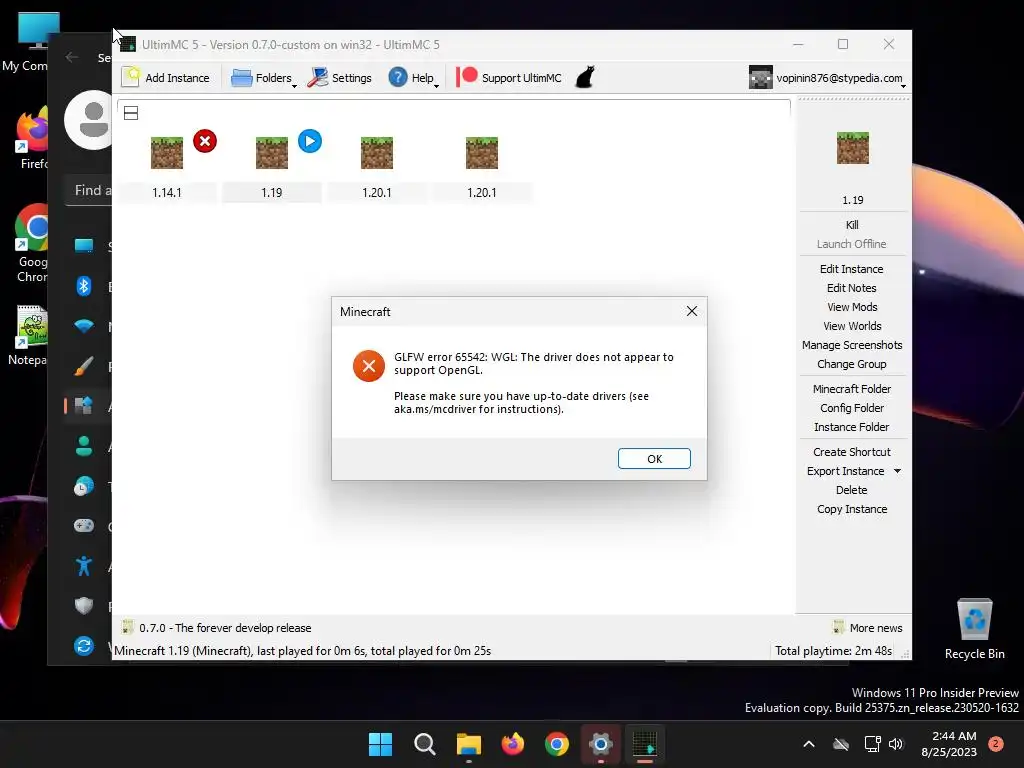Open Edit Instance

[x=852, y=269]
